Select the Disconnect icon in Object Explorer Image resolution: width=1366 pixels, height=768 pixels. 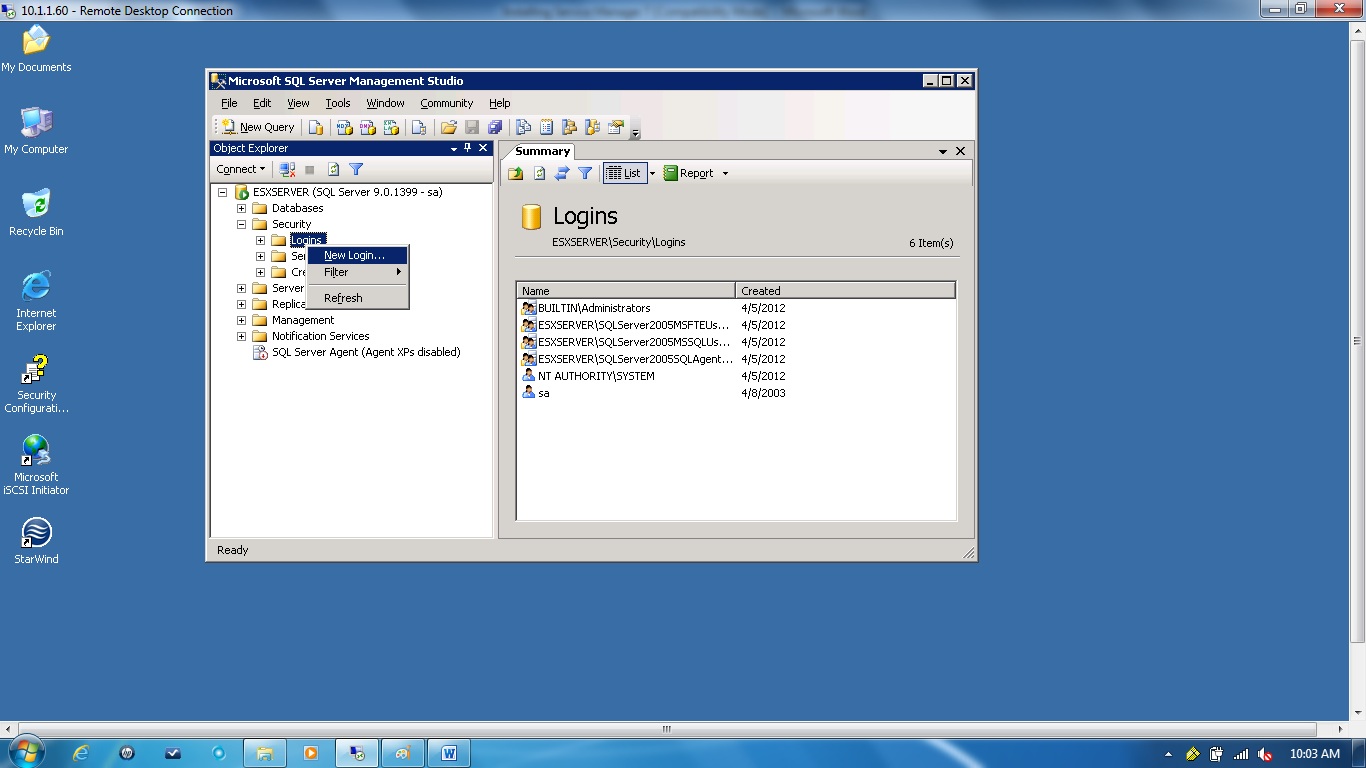287,169
